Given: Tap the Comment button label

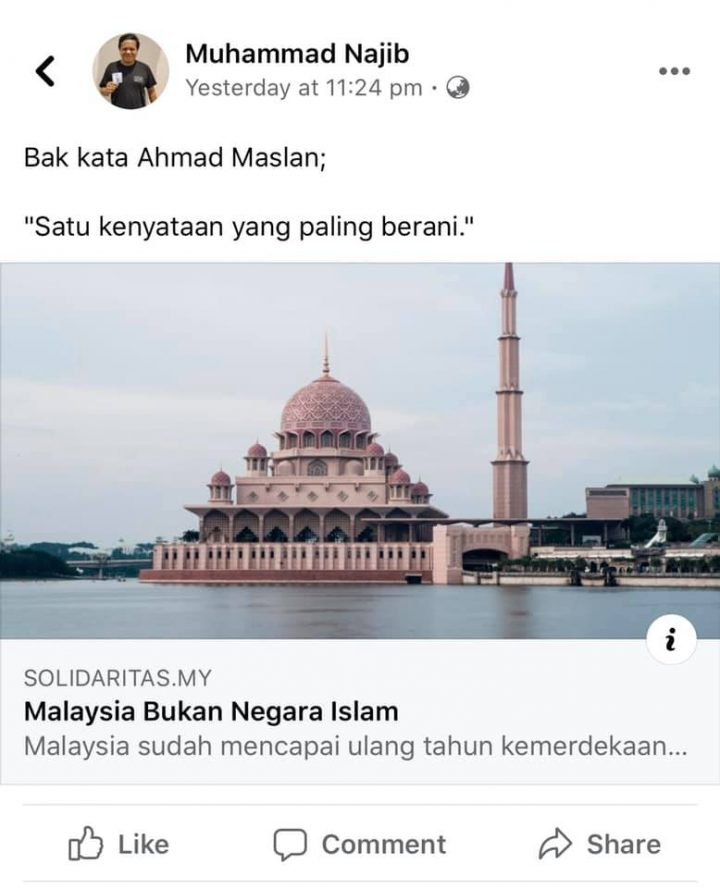Looking at the screenshot, I should pos(384,844).
